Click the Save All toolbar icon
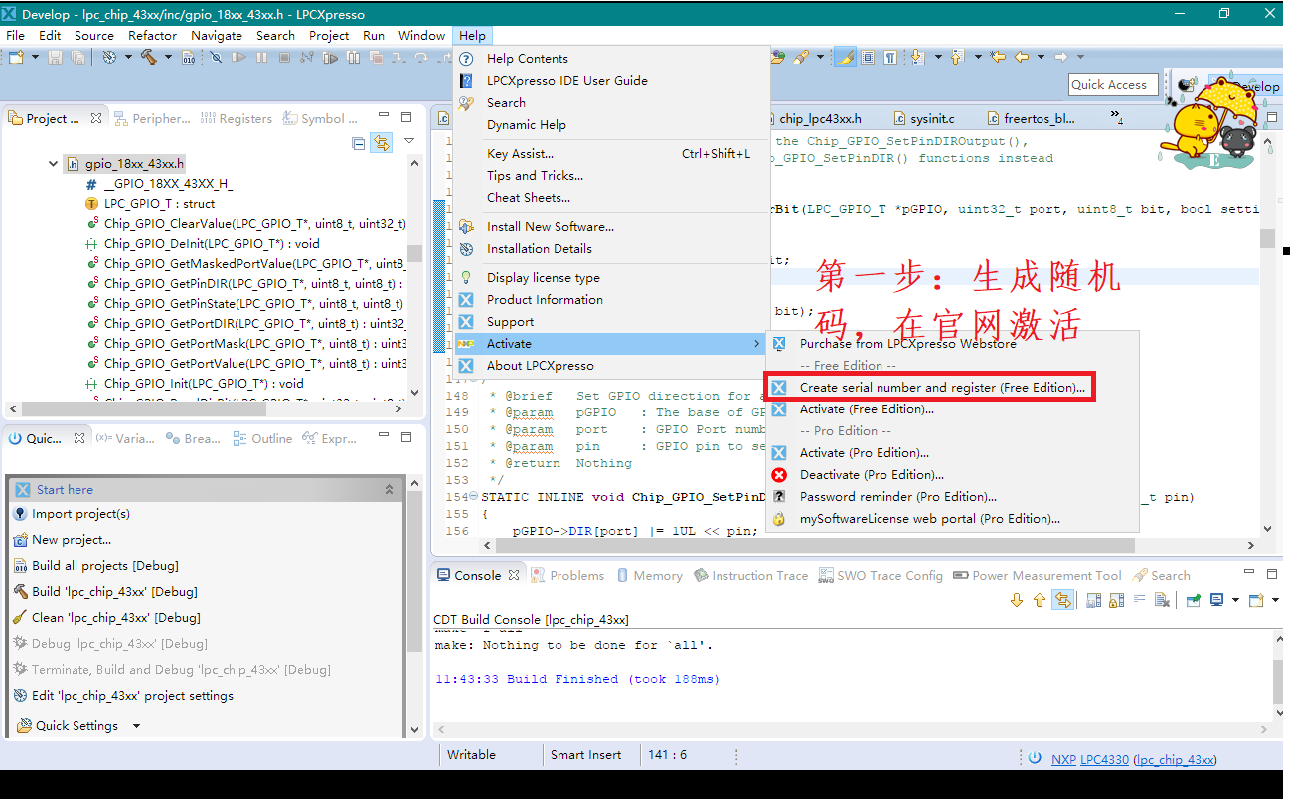1290x804 pixels. tap(77, 58)
